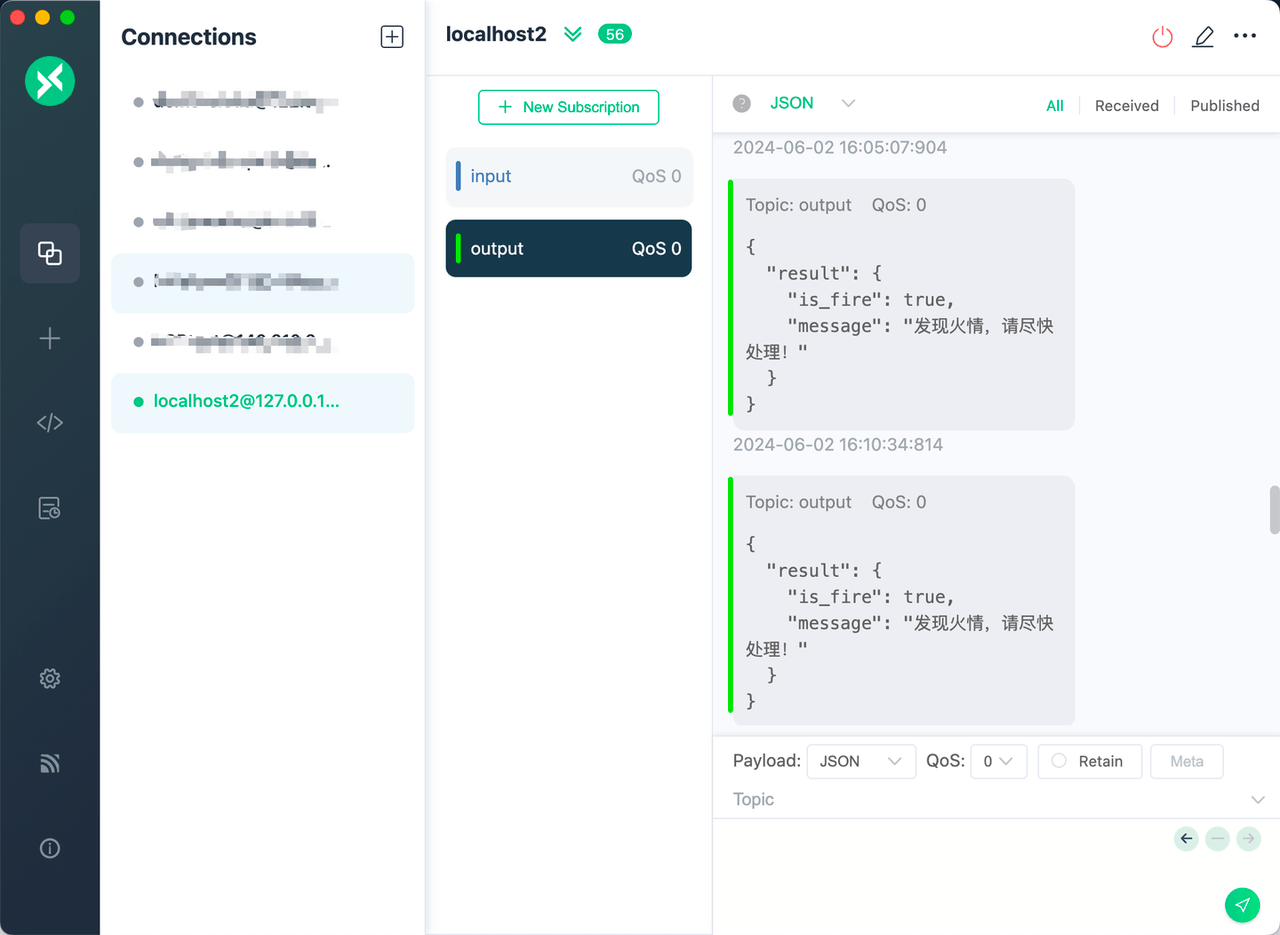Open the Script code icon in sidebar
Viewport: 1280px width, 935px height.
pyautogui.click(x=50, y=423)
